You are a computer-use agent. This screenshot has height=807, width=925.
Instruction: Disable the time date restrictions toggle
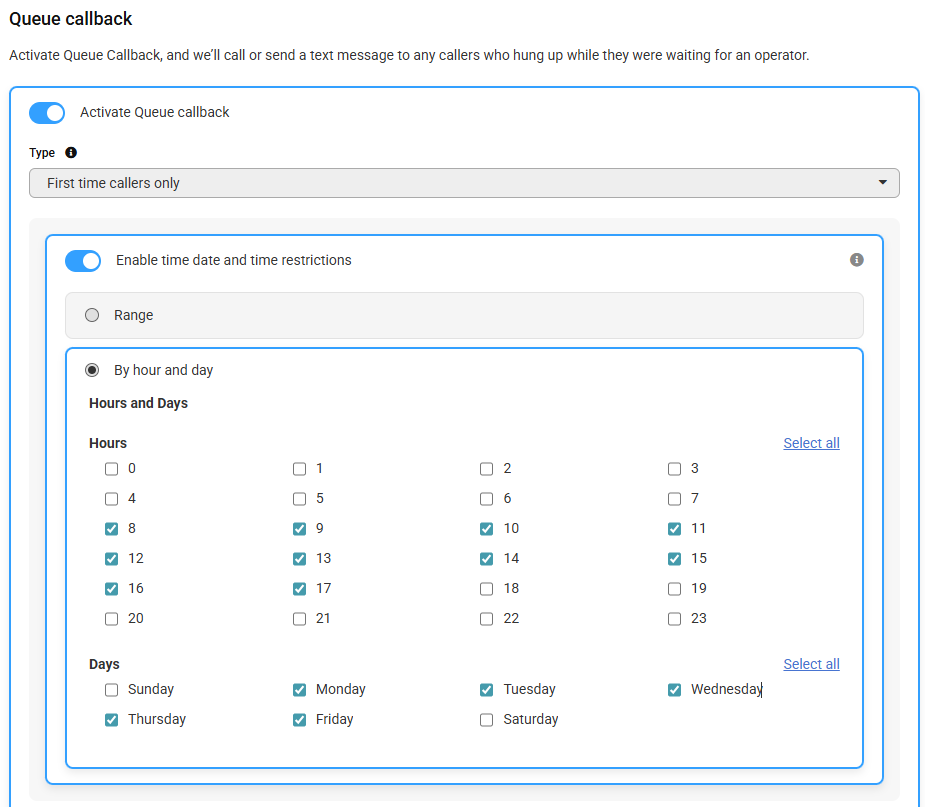pos(83,261)
